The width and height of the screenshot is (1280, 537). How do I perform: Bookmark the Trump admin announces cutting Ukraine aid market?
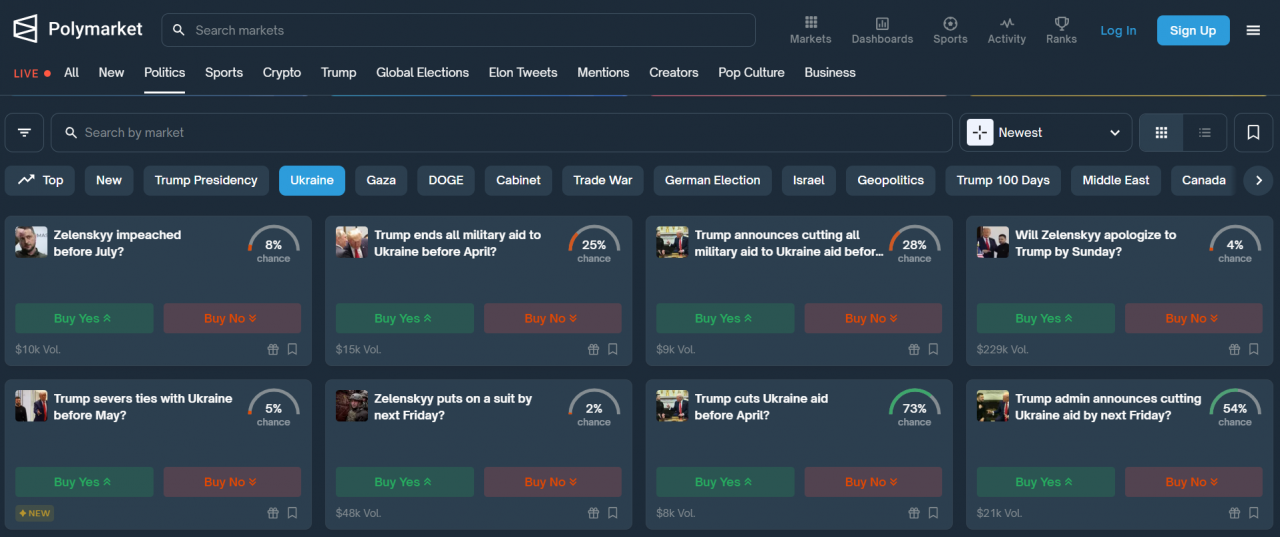[1254, 513]
